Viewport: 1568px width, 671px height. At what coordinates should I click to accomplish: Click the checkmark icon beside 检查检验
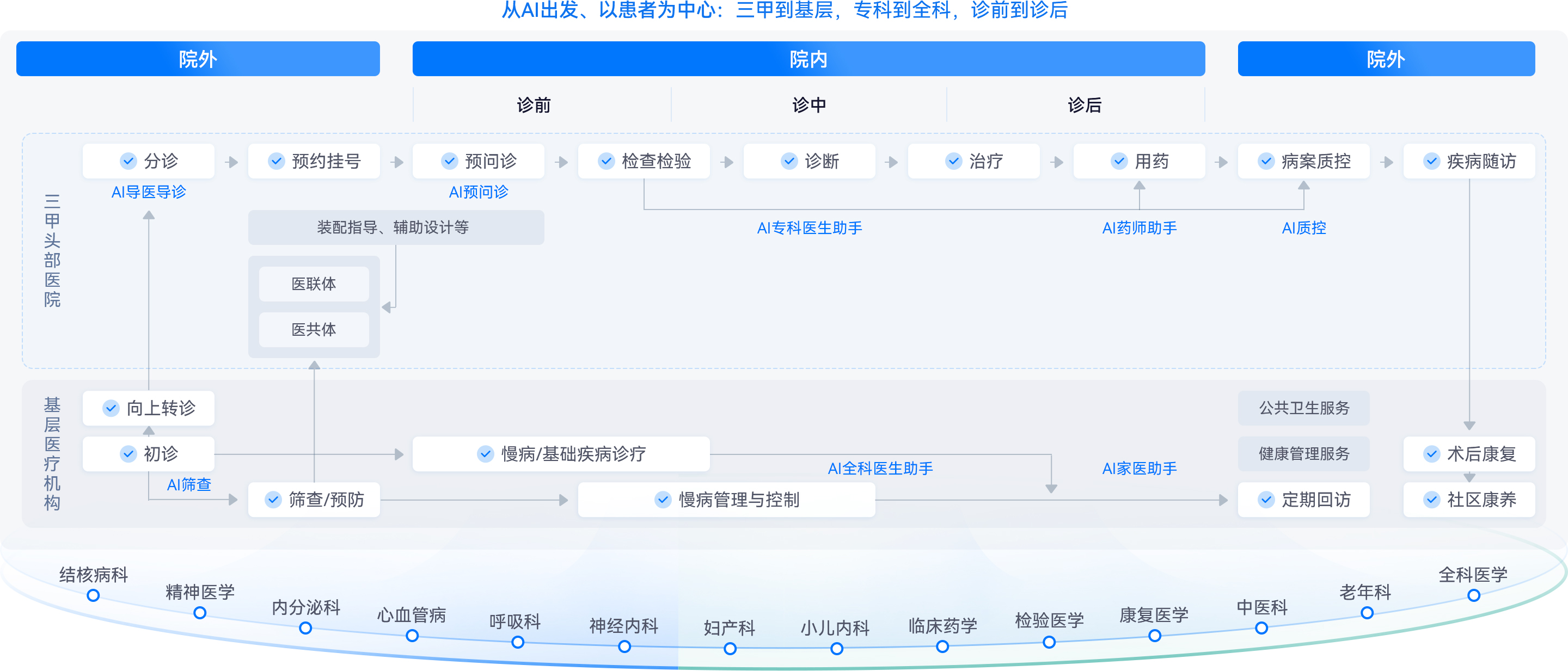click(607, 161)
